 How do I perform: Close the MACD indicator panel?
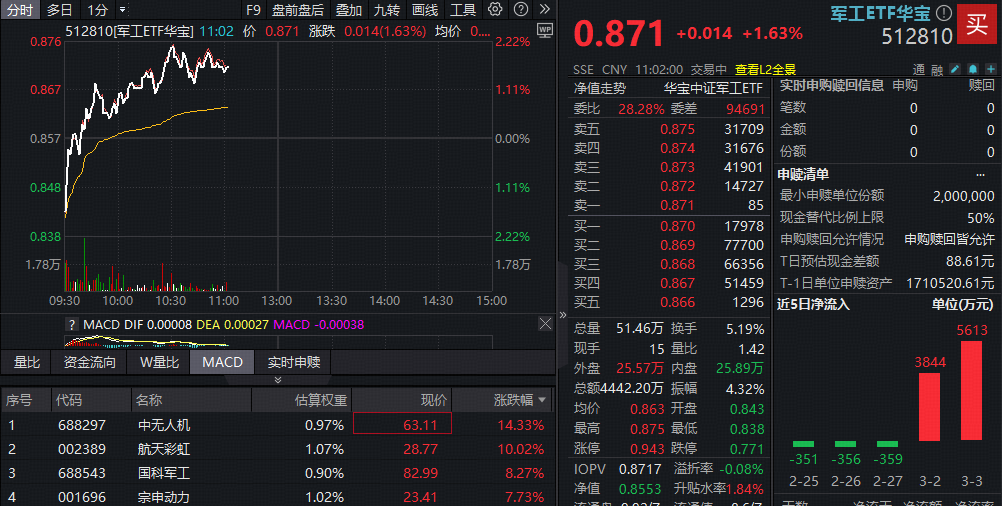pyautogui.click(x=545, y=324)
